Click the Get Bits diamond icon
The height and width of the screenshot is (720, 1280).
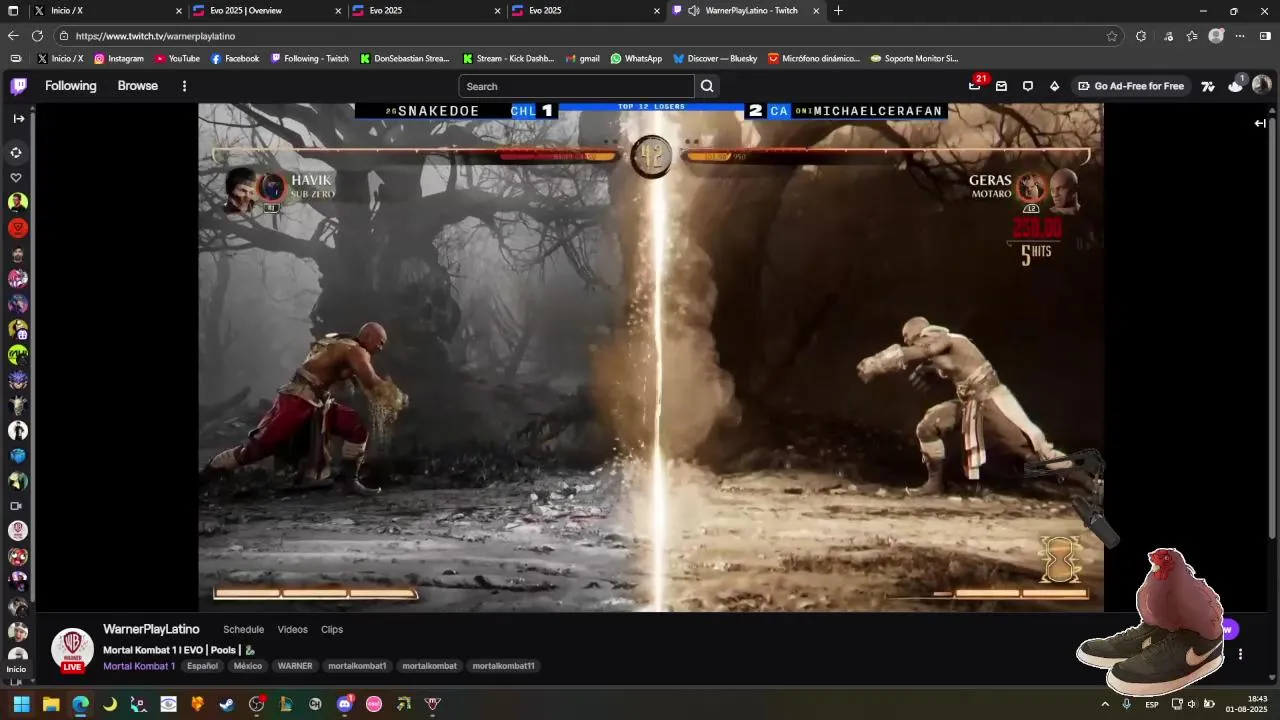click(1054, 86)
